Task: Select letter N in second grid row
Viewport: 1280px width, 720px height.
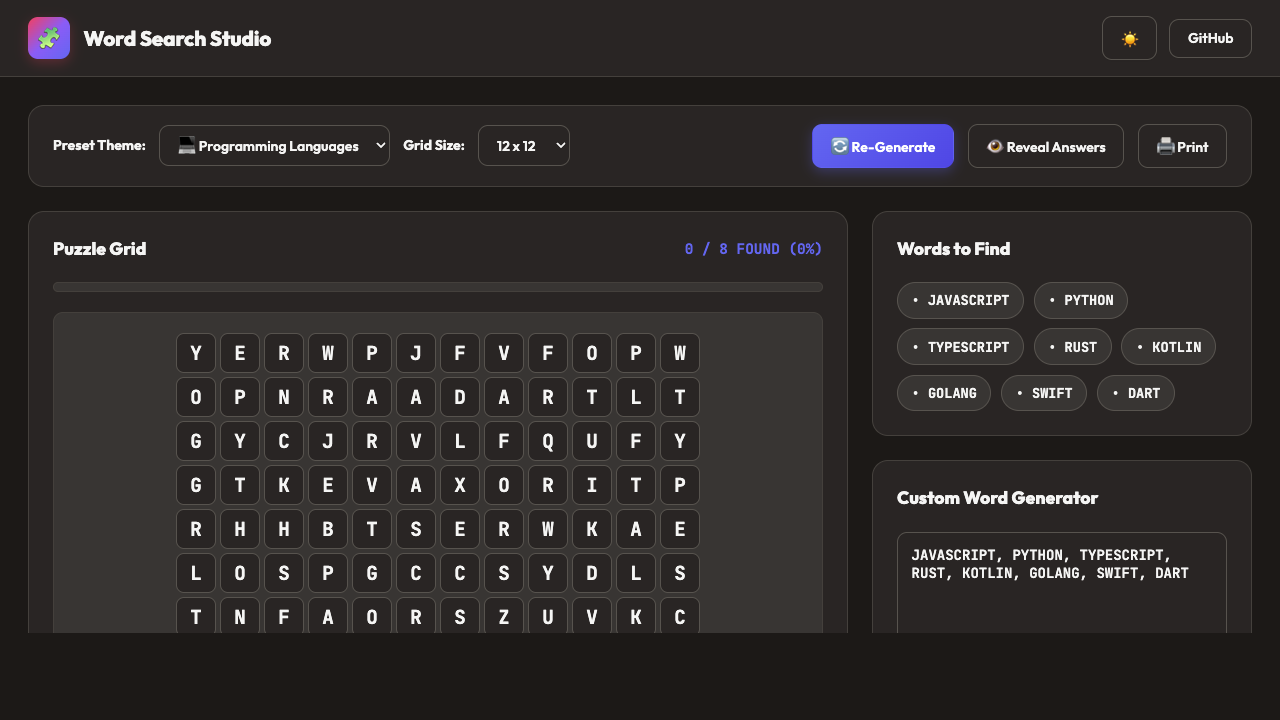Action: 284,397
